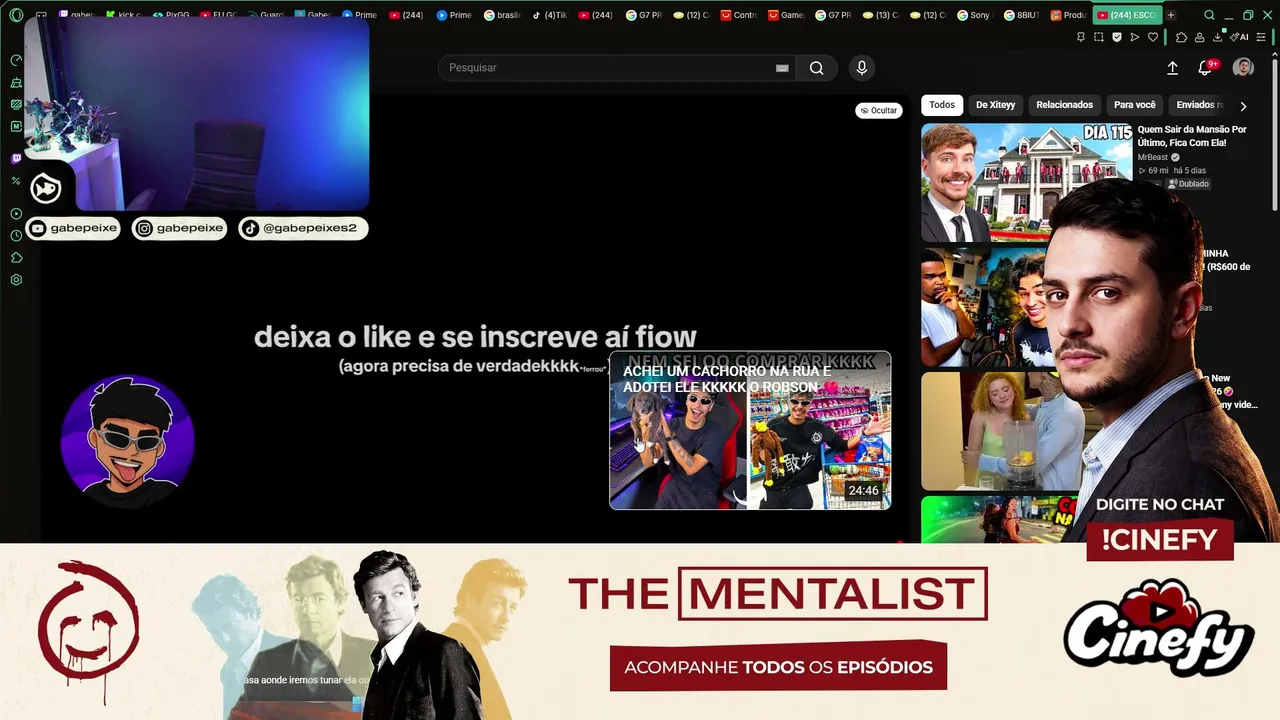Screen dimensions: 1280x720
Task: Select the De Xiteyy filter chip
Action: coord(996,105)
